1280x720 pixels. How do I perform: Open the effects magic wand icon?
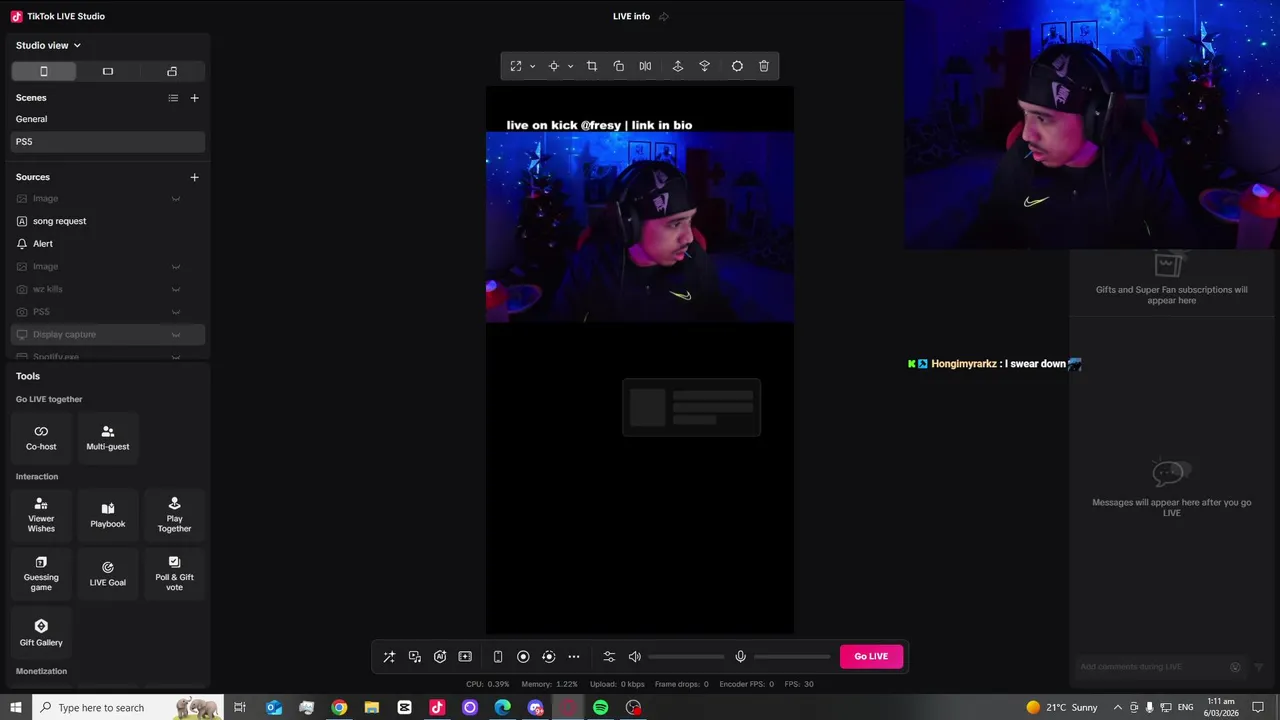[x=389, y=657]
